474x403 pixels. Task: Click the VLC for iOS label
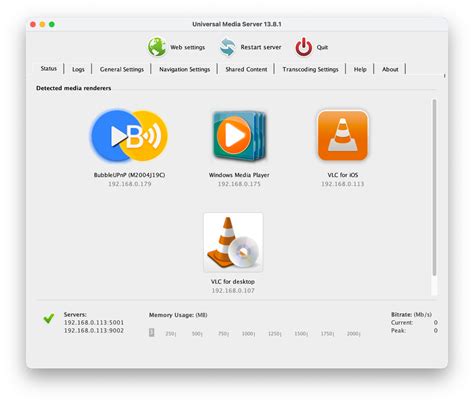coord(343,175)
